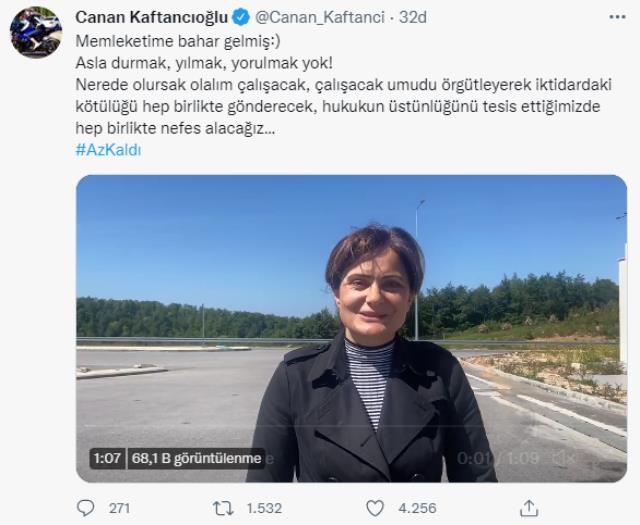Image resolution: width=640 pixels, height=525 pixels.
Task: Click the 1:07 video duration badge
Action: point(106,458)
